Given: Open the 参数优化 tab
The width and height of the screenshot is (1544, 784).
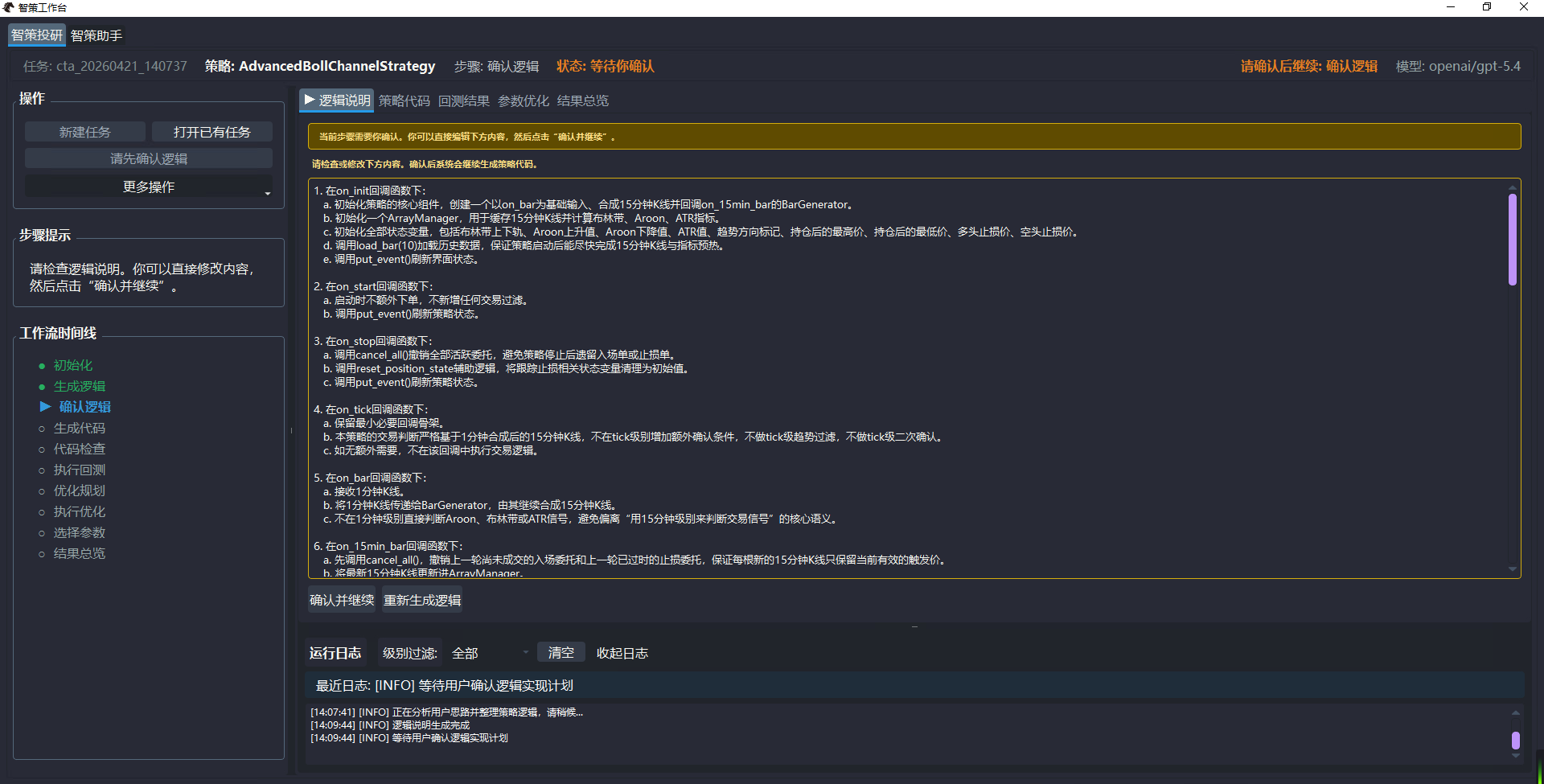Looking at the screenshot, I should coord(524,101).
